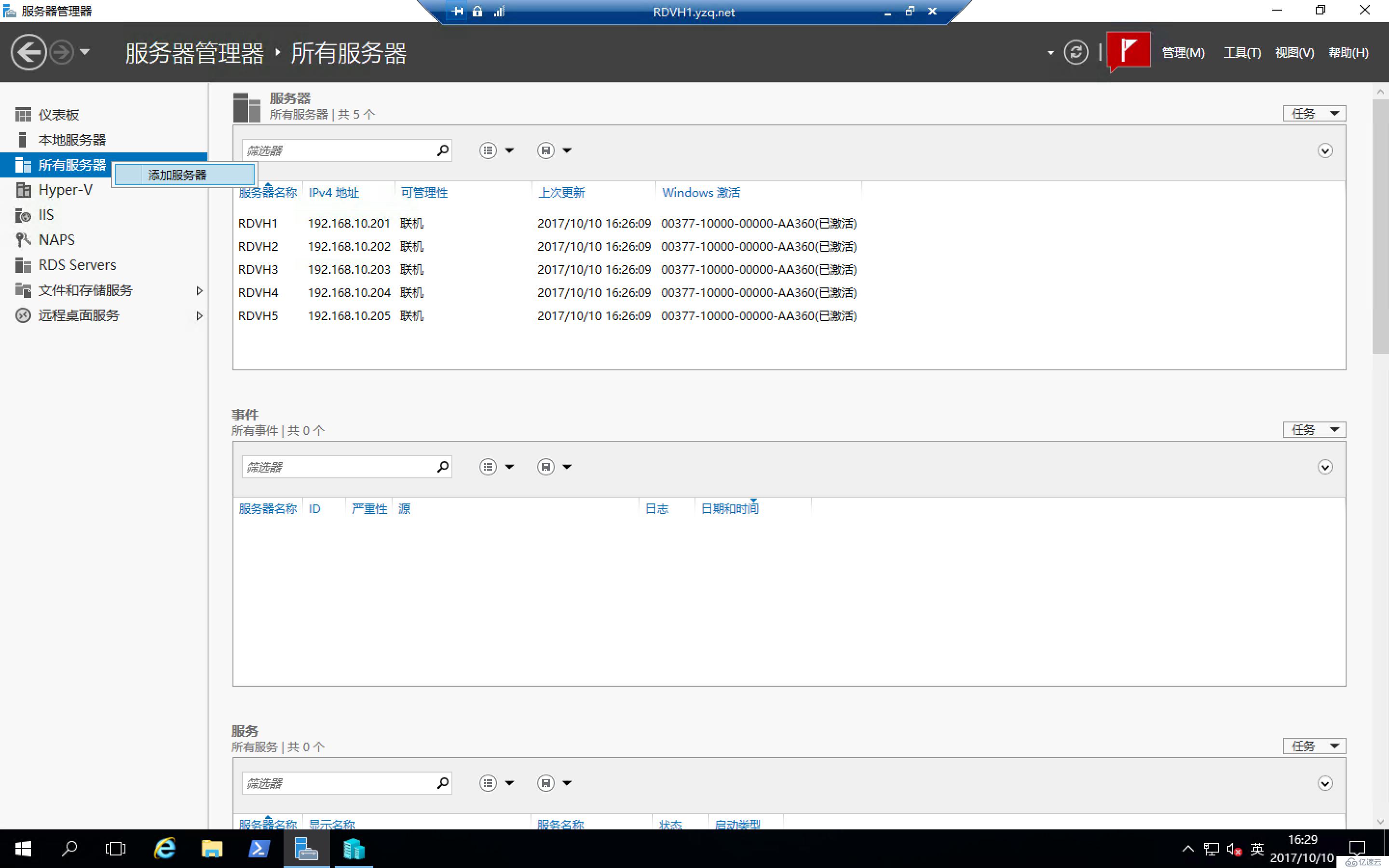Choose 添加服务器 from context menu
The width and height of the screenshot is (1389, 868).
coord(184,175)
